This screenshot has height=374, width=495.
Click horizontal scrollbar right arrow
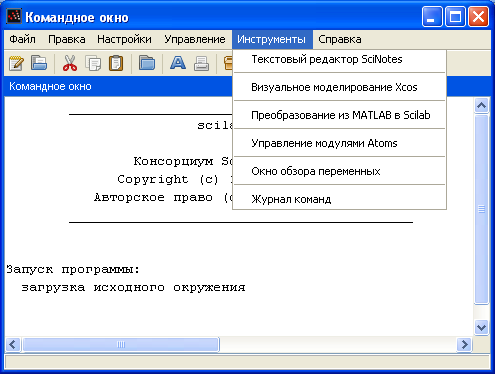pos(464,344)
